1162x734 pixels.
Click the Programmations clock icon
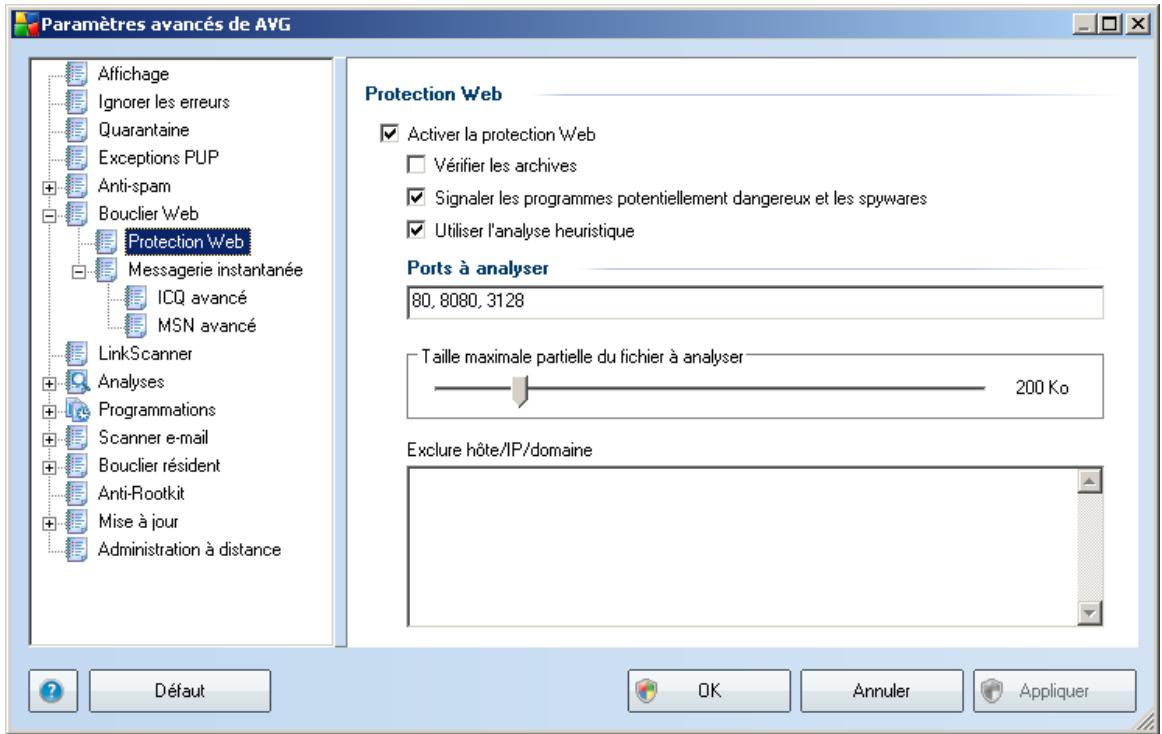[x=78, y=409]
